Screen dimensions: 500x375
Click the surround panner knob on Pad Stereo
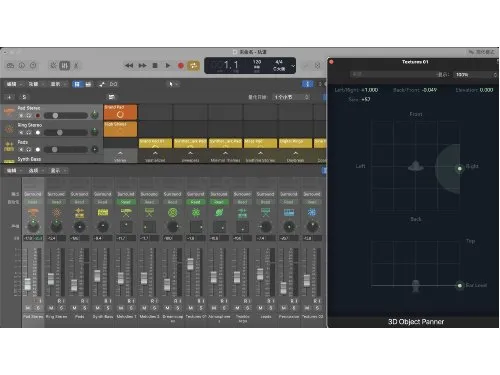33,227
